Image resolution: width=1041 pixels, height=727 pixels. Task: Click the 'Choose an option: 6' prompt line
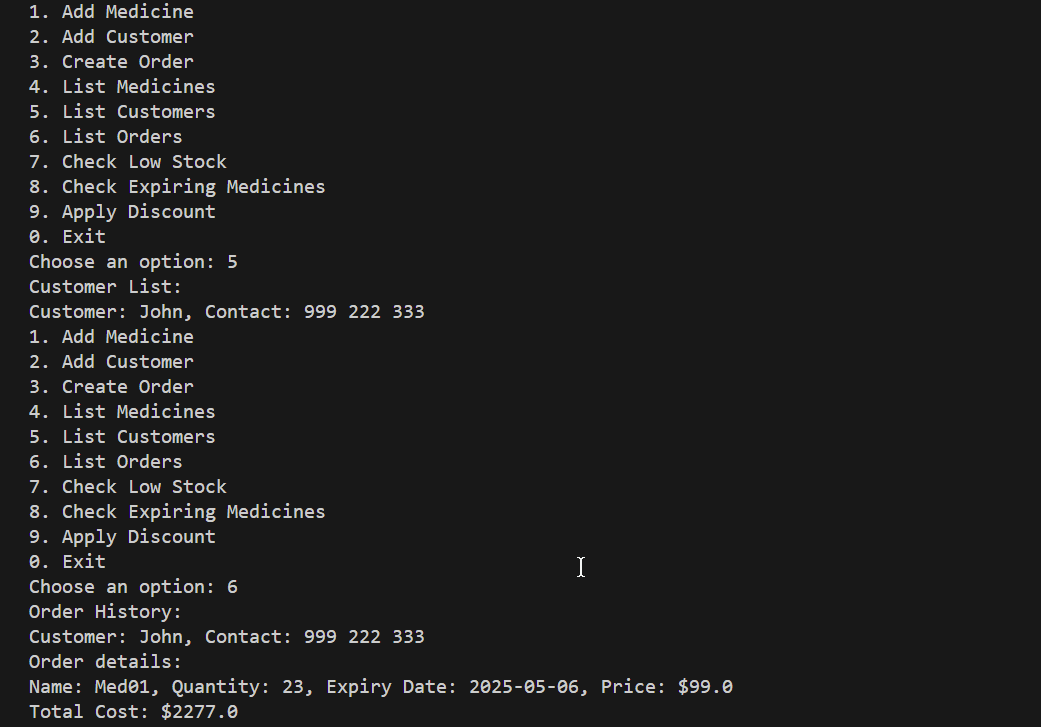[133, 587]
